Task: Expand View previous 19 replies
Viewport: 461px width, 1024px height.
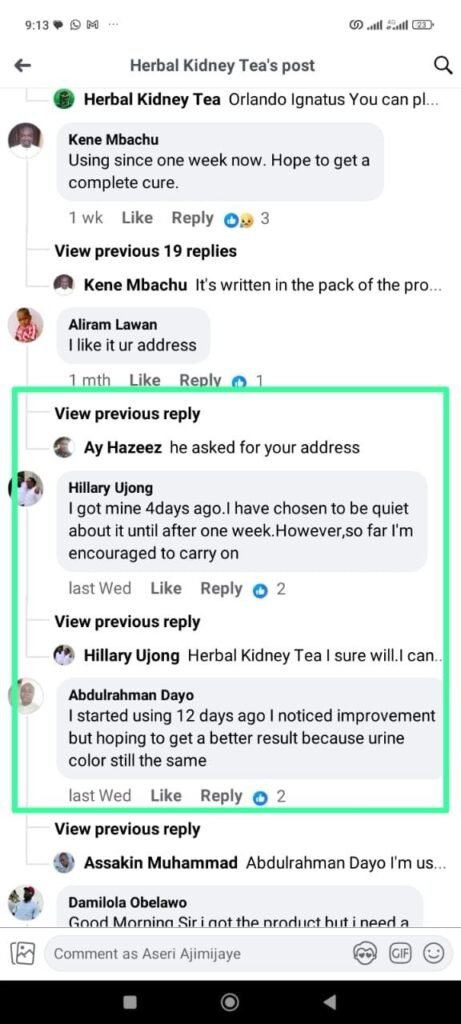Action: (x=146, y=251)
